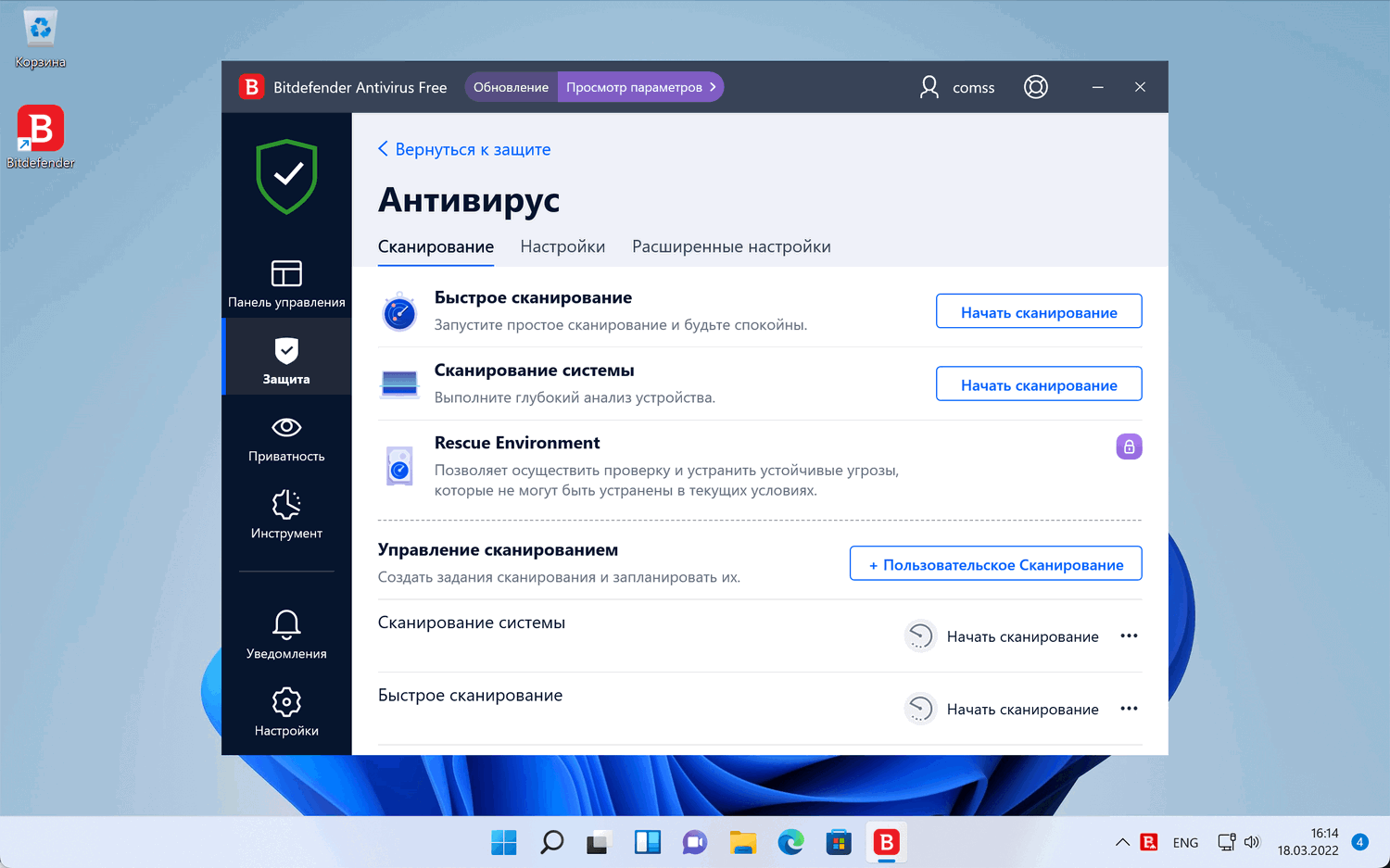Open the support lifebuoy icon
1390x868 pixels.
tap(1036, 87)
